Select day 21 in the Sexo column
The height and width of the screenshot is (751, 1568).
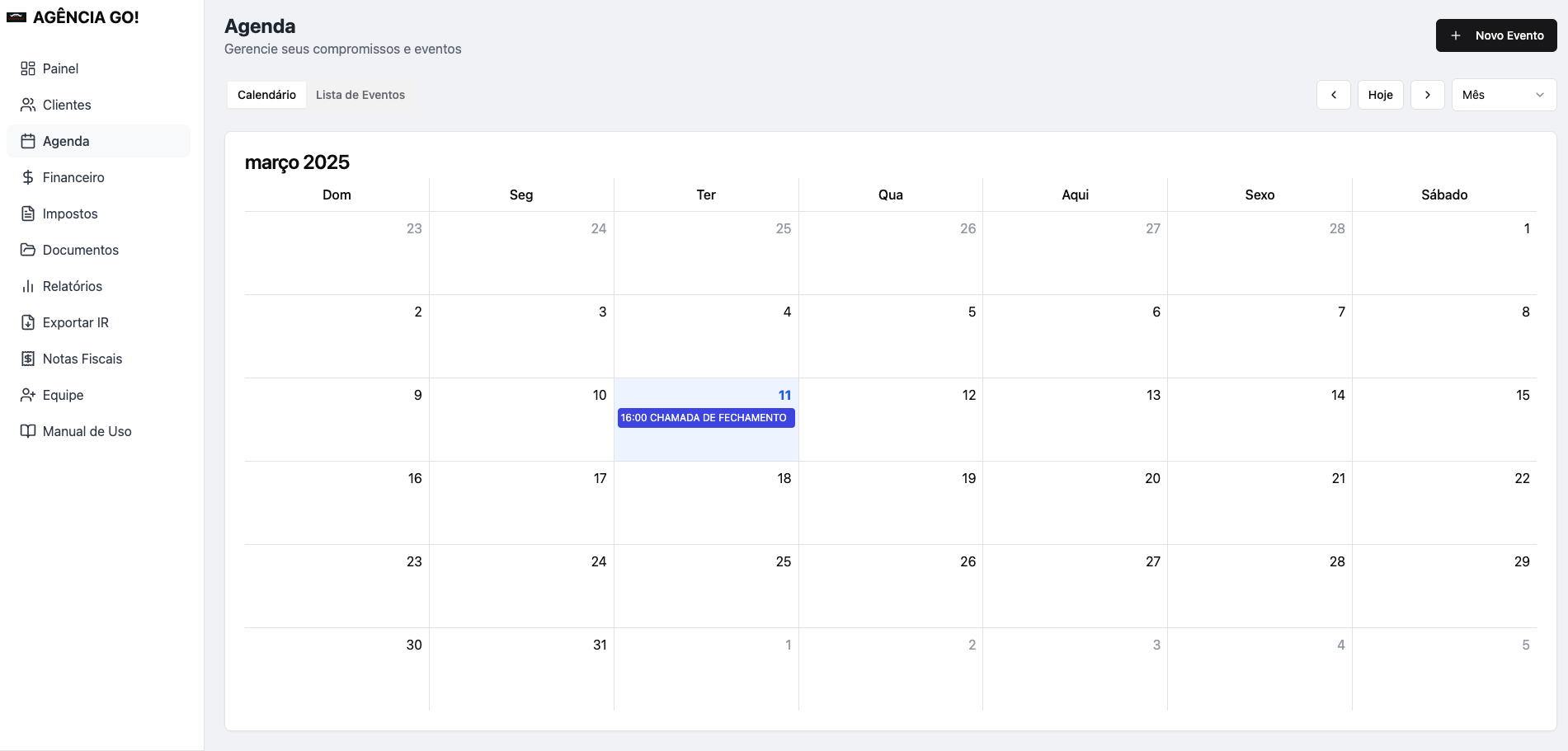point(1339,479)
